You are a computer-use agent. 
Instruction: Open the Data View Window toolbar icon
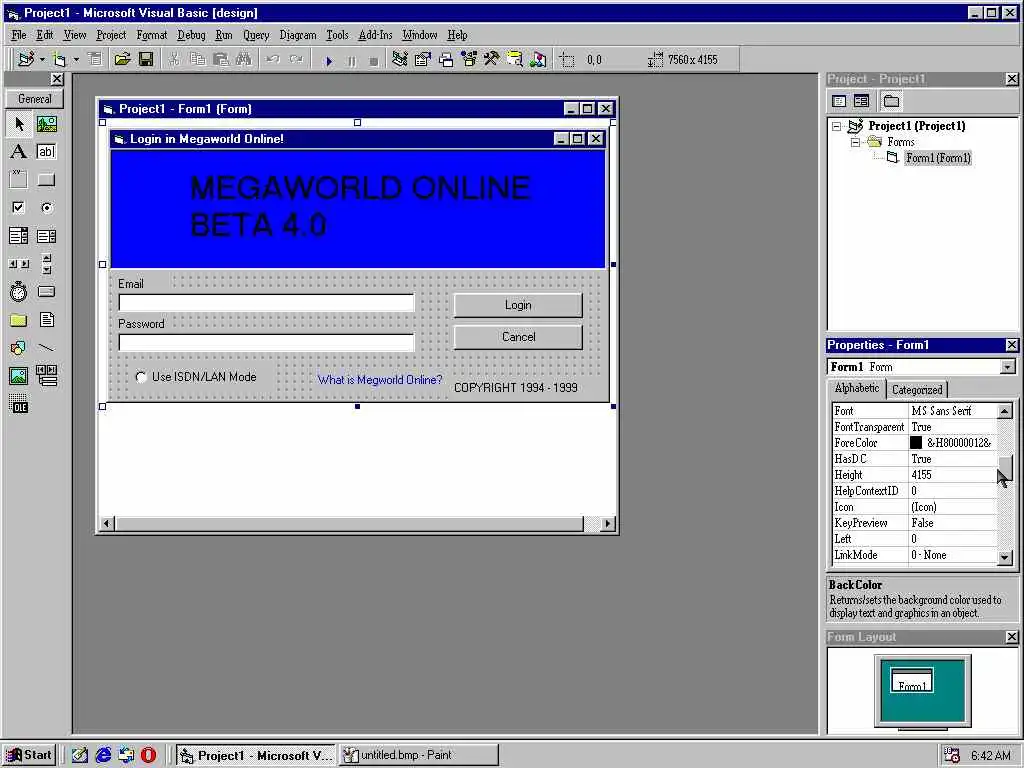pyautogui.click(x=515, y=59)
